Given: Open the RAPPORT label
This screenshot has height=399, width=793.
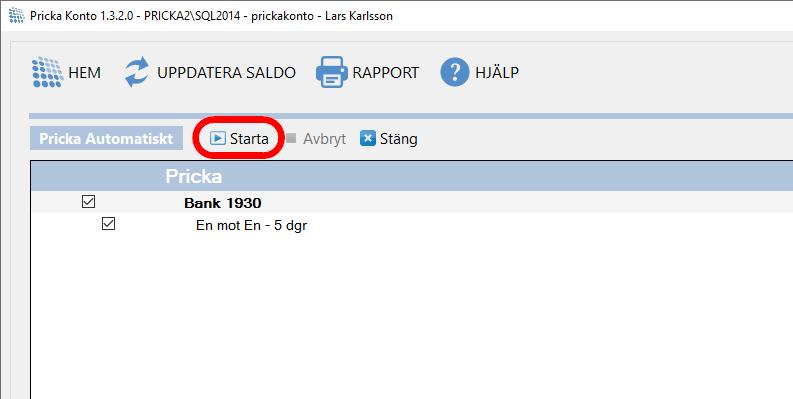Looking at the screenshot, I should [385, 73].
